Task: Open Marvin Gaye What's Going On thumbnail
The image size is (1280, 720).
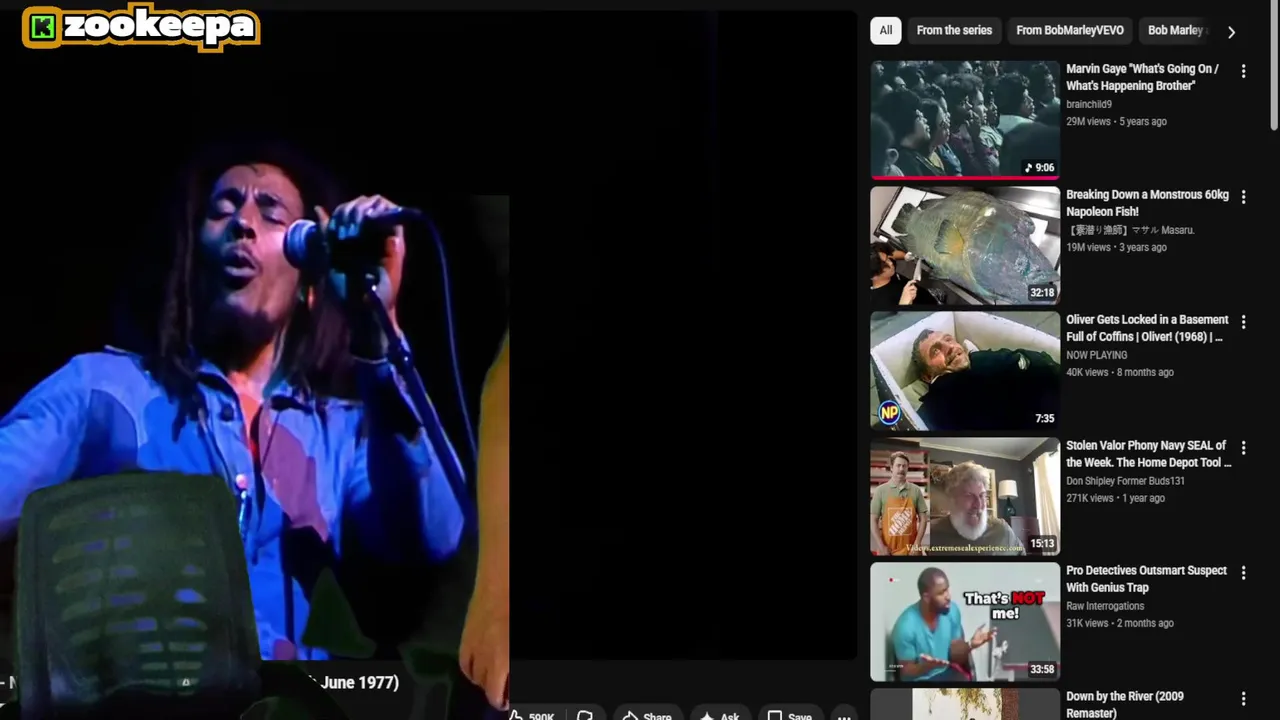Action: click(x=965, y=119)
